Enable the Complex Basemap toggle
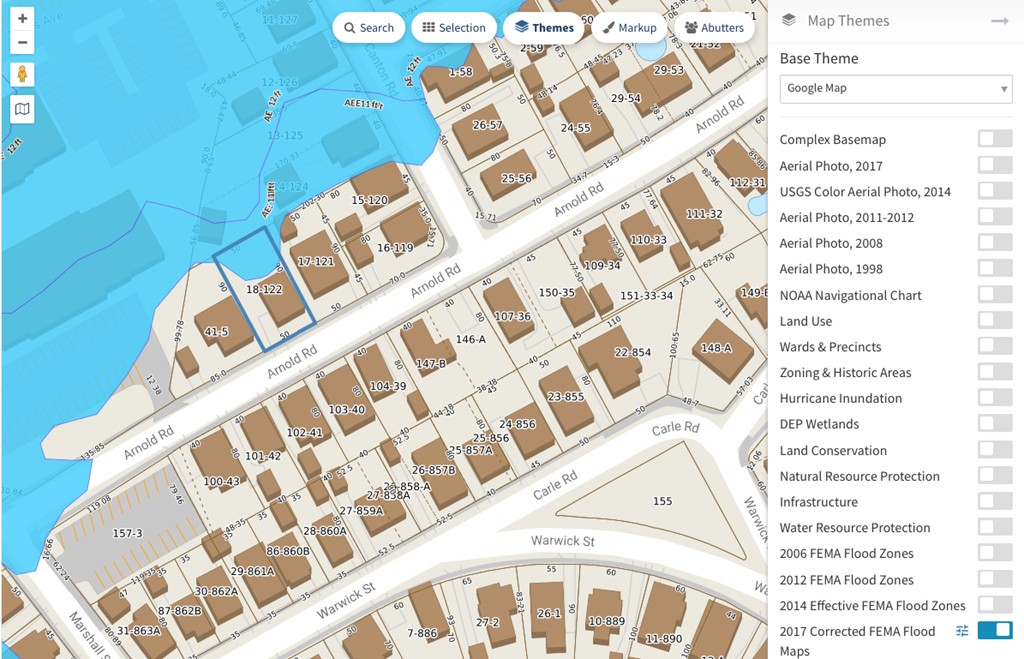 (995, 138)
